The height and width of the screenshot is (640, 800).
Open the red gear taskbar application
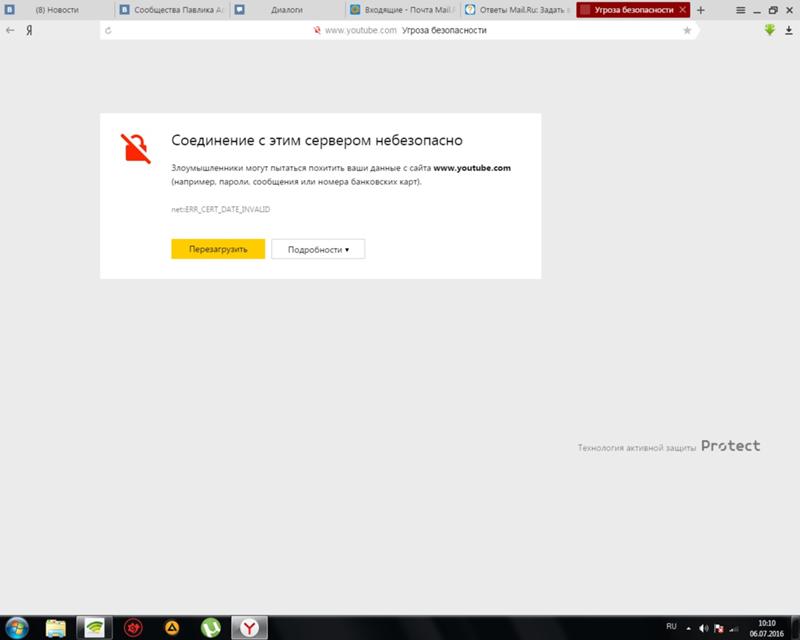point(133,628)
